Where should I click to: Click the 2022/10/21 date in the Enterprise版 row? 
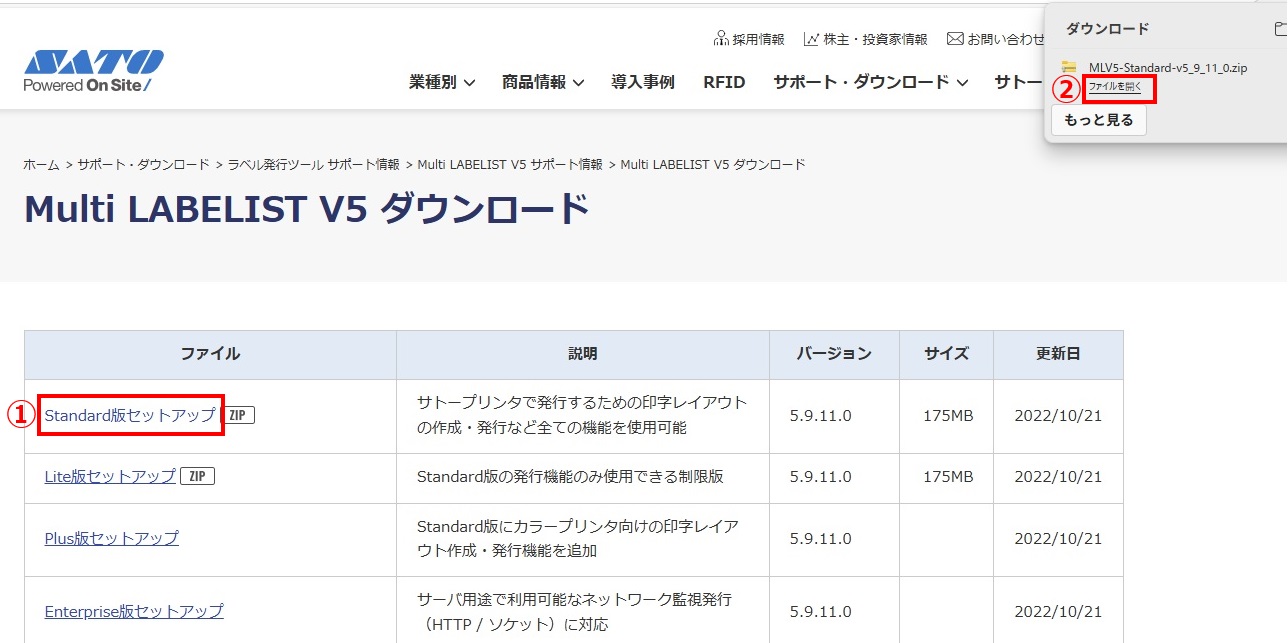[x=1058, y=611]
